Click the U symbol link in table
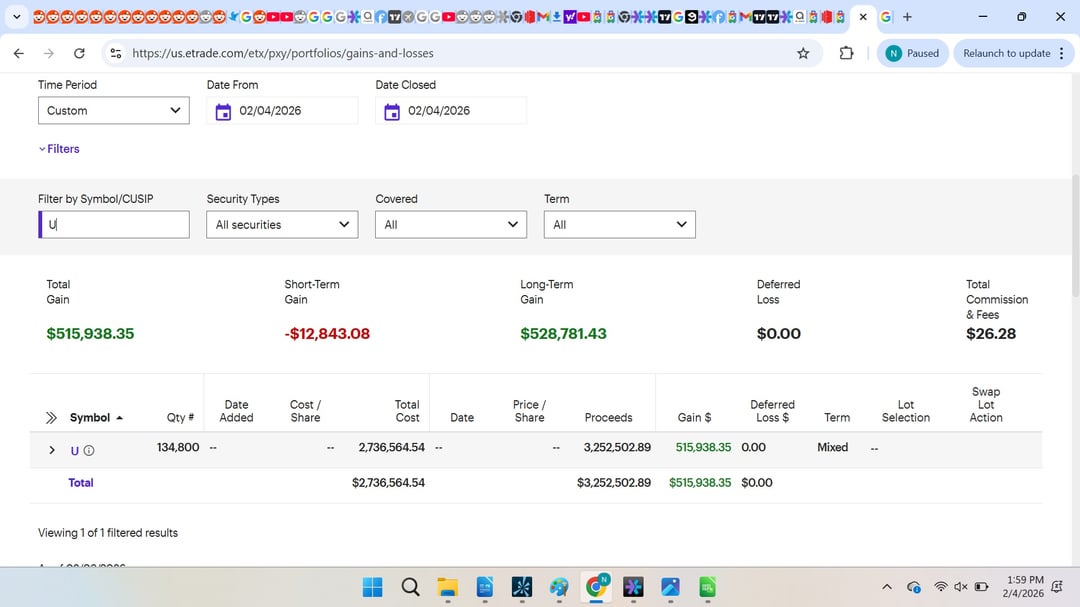 [75, 451]
